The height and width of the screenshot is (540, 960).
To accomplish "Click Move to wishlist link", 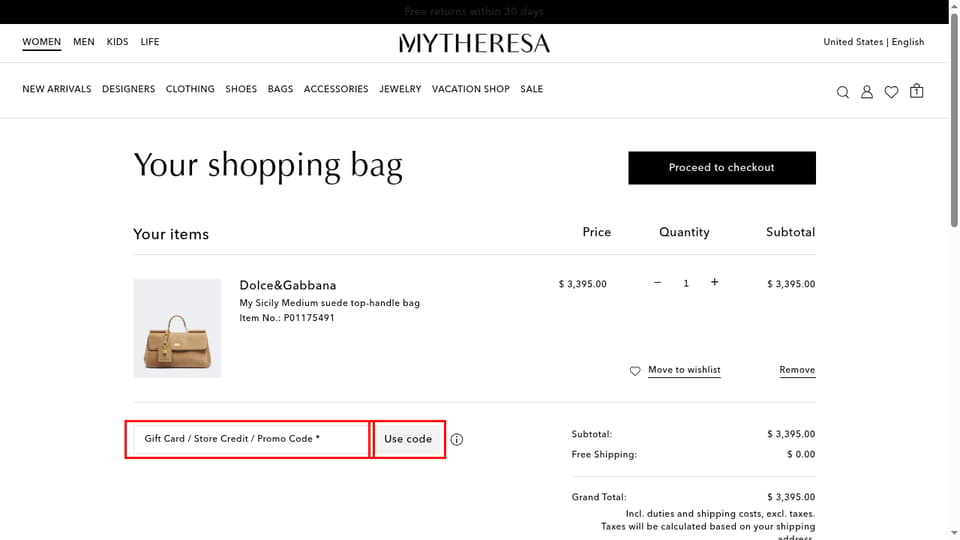I will coord(684,370).
